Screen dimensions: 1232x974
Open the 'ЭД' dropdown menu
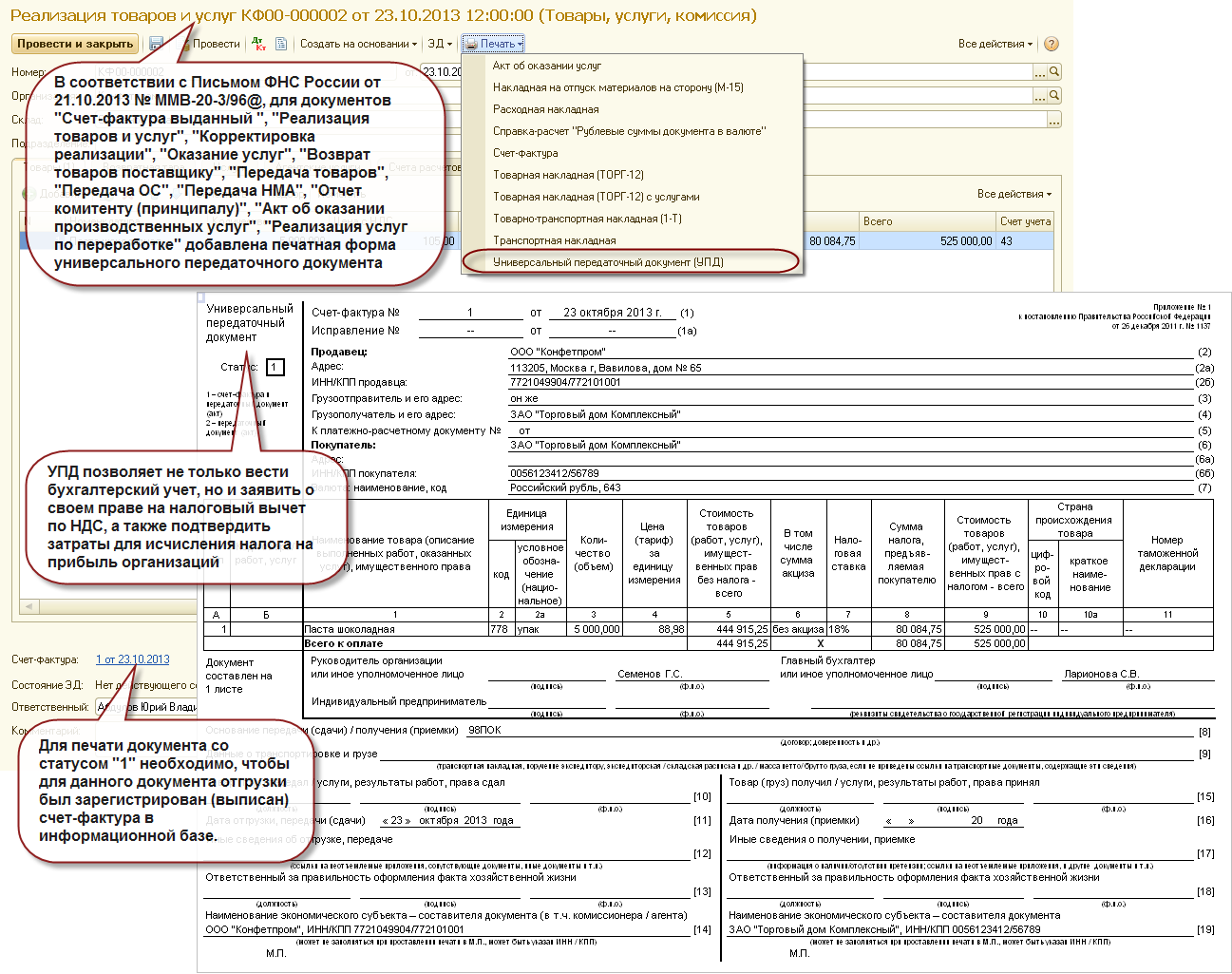click(x=440, y=44)
